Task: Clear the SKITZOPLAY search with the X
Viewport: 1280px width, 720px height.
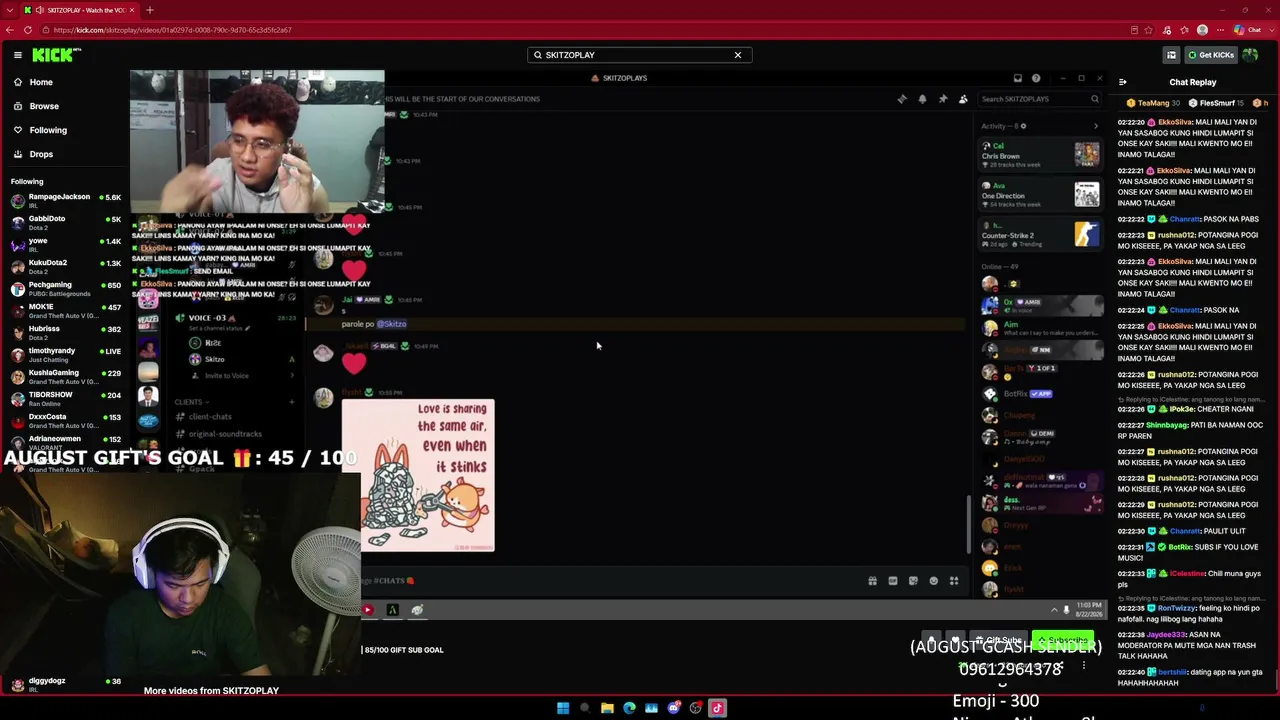Action: [738, 55]
